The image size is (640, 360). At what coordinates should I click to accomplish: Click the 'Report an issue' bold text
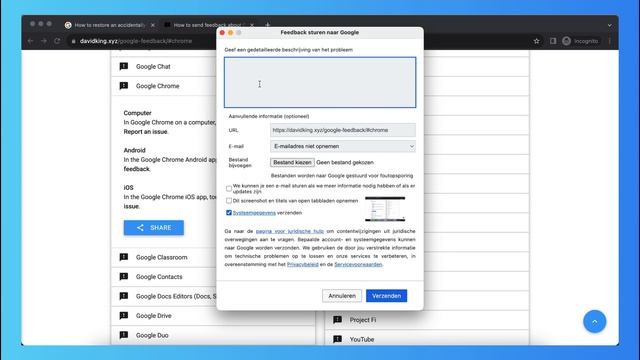coord(145,132)
